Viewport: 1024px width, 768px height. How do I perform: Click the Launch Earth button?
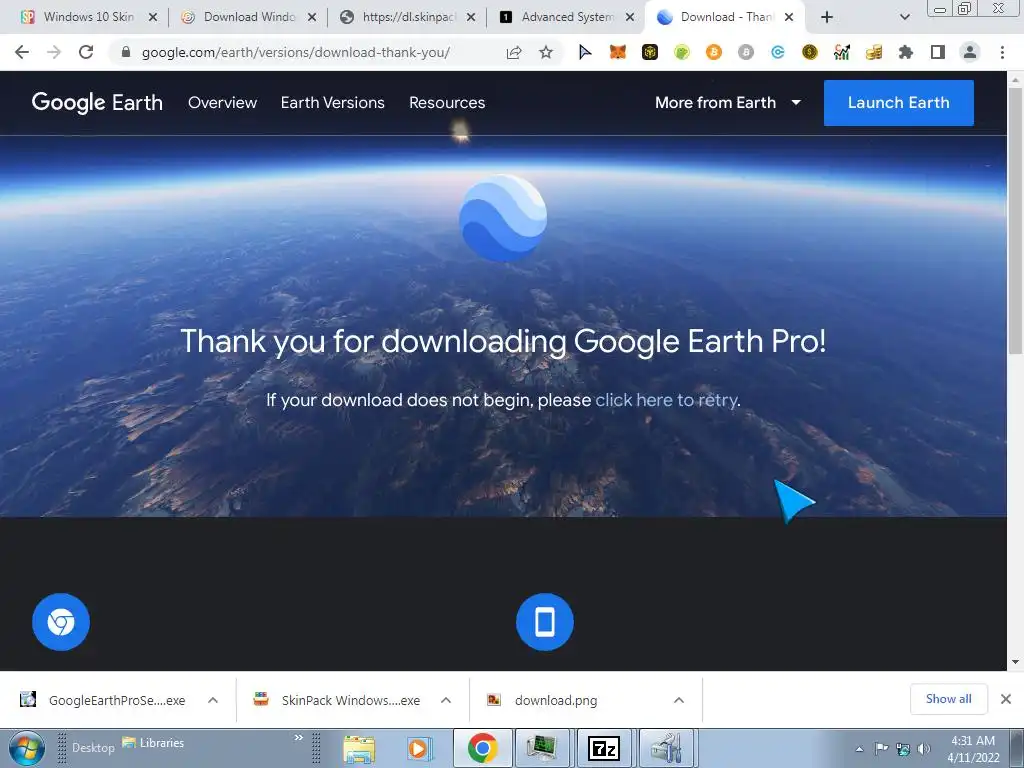pos(899,103)
